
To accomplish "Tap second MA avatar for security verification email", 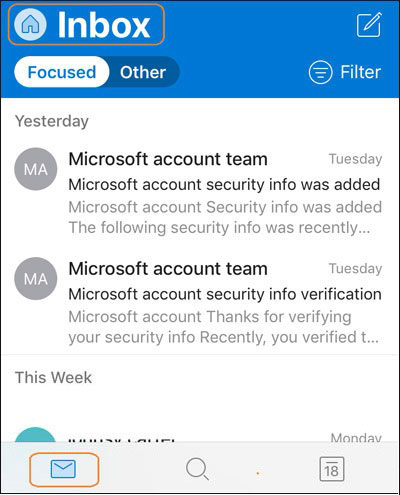I will click(x=36, y=279).
